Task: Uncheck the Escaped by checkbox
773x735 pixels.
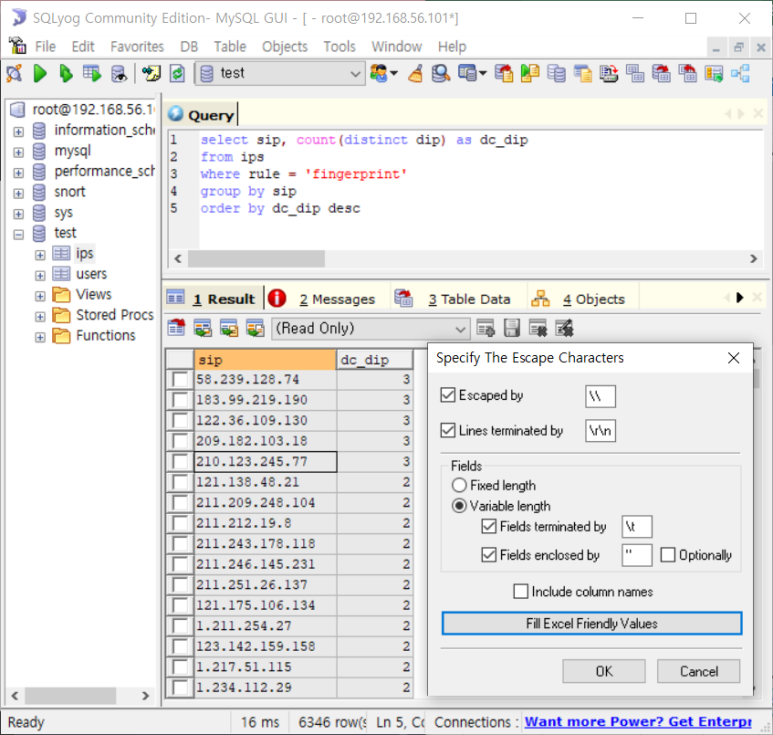Action: click(x=448, y=395)
